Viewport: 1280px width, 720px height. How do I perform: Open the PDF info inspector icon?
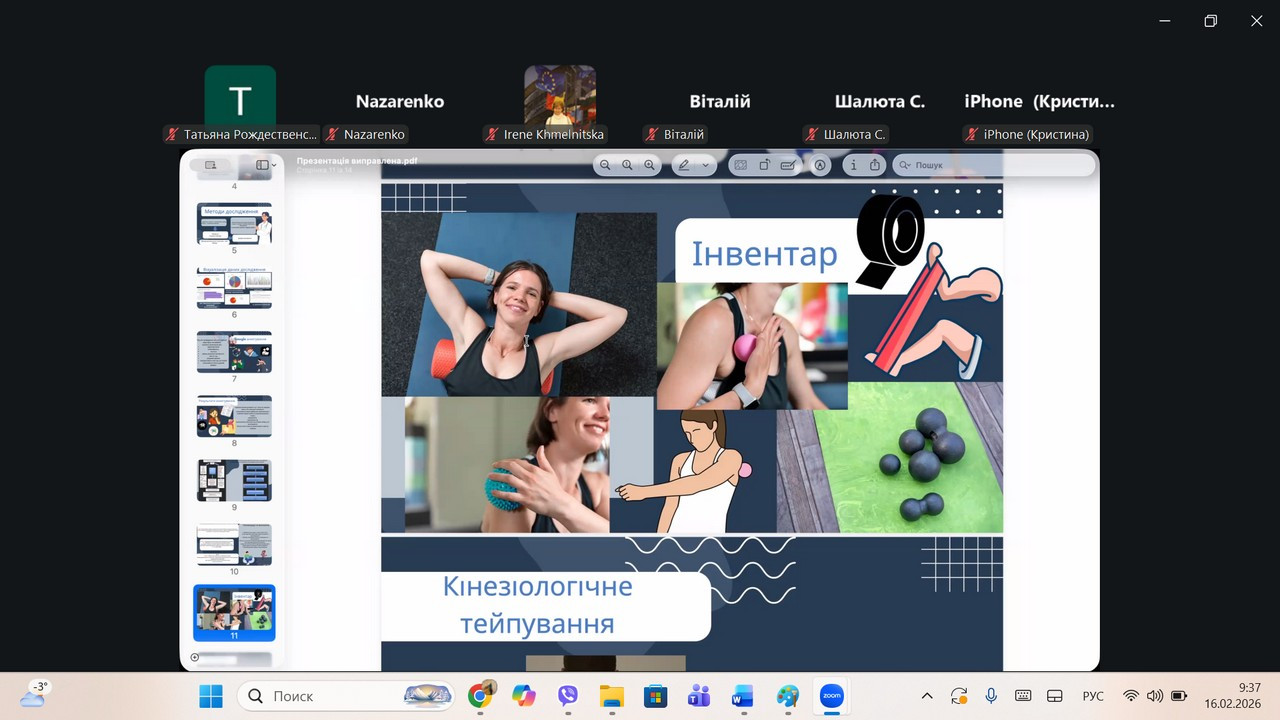(853, 166)
